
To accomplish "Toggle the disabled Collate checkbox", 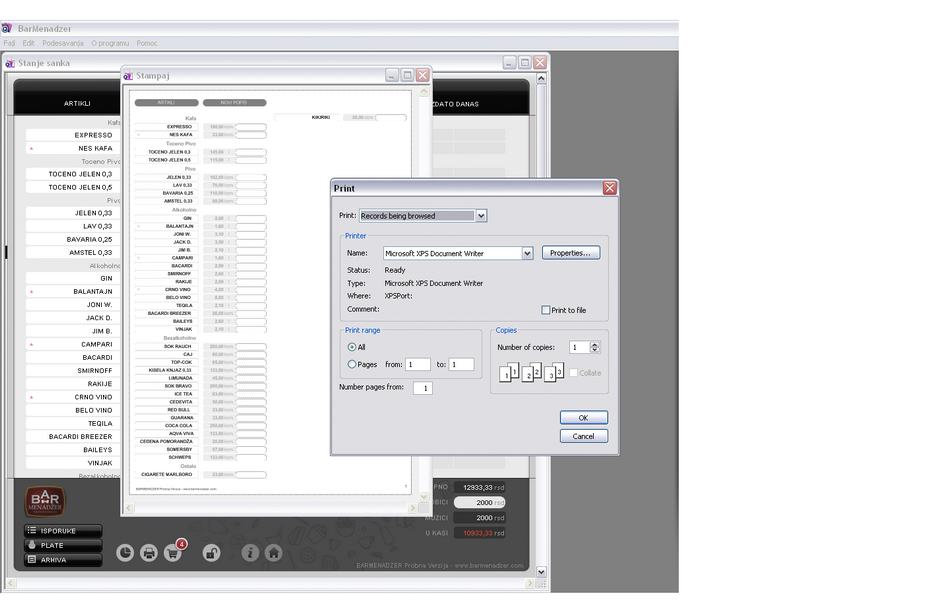I will pyautogui.click(x=573, y=373).
